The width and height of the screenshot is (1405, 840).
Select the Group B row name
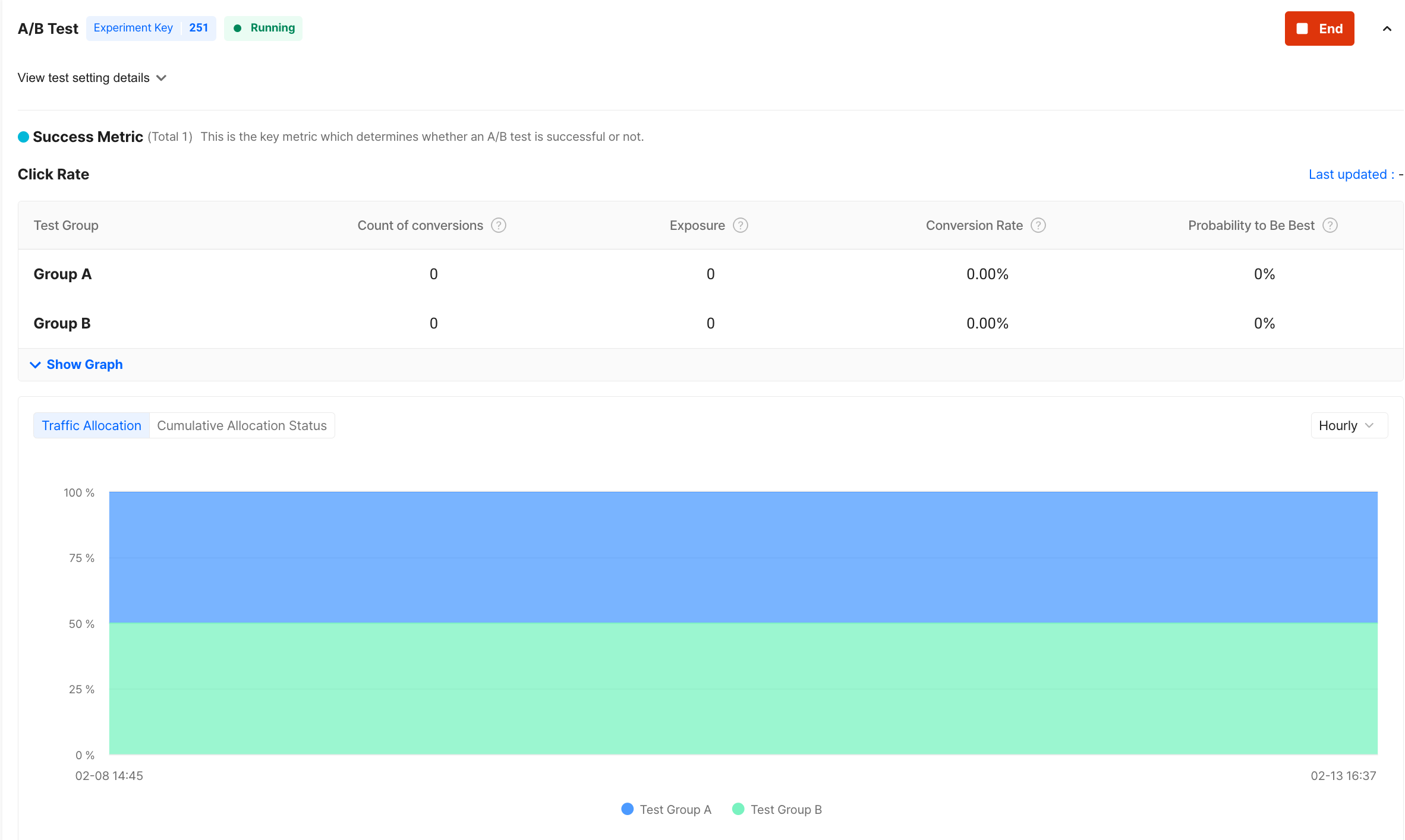click(62, 323)
